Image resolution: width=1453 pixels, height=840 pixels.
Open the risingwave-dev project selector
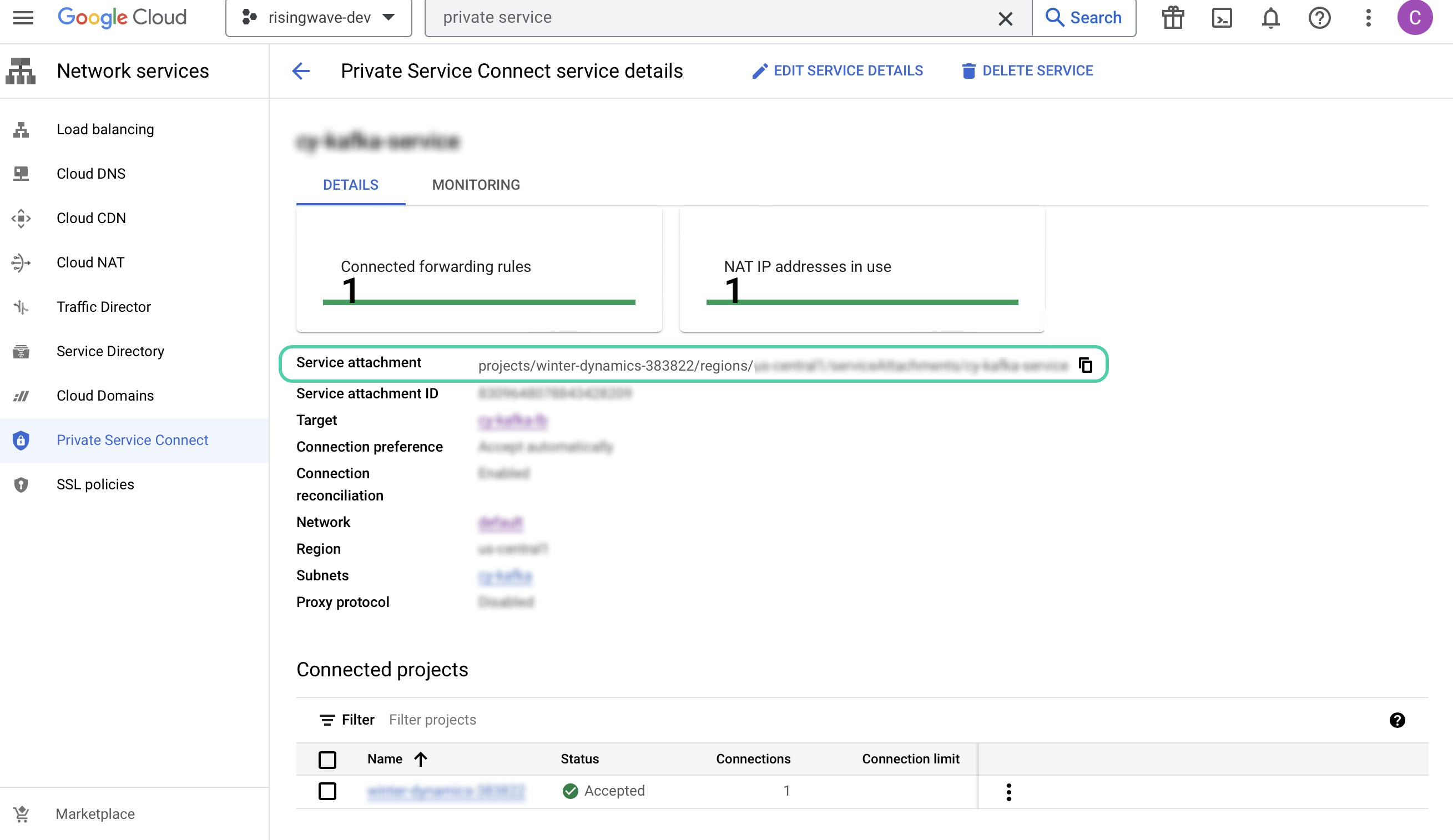point(319,18)
